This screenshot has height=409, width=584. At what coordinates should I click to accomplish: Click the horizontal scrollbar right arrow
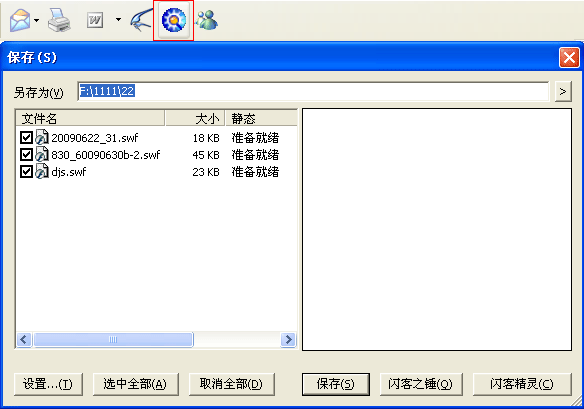[288, 339]
